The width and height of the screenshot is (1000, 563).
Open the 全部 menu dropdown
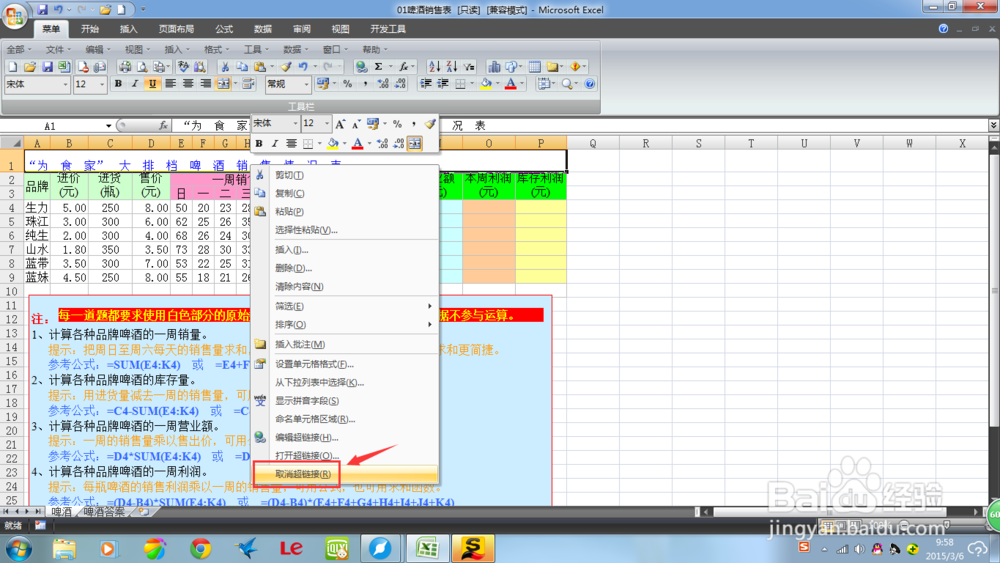pos(17,49)
